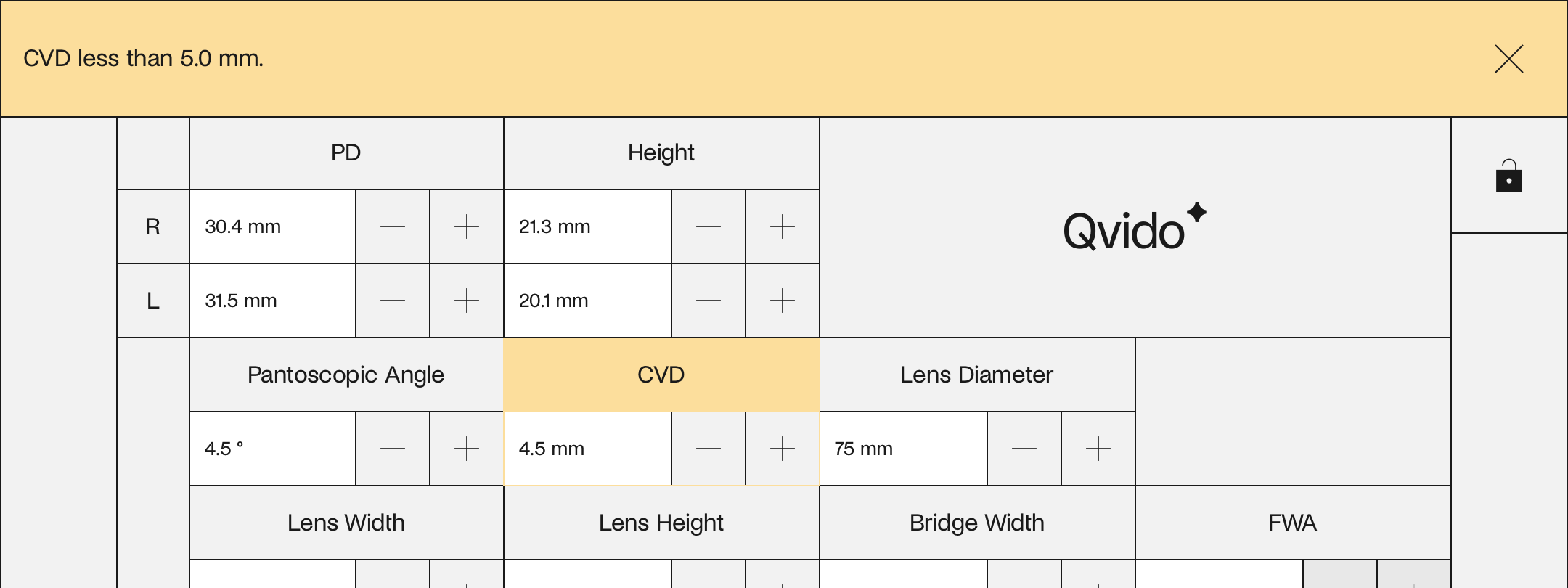Decrease Lens Diameter with minus icon
This screenshot has width=1568, height=588.
click(x=1024, y=449)
